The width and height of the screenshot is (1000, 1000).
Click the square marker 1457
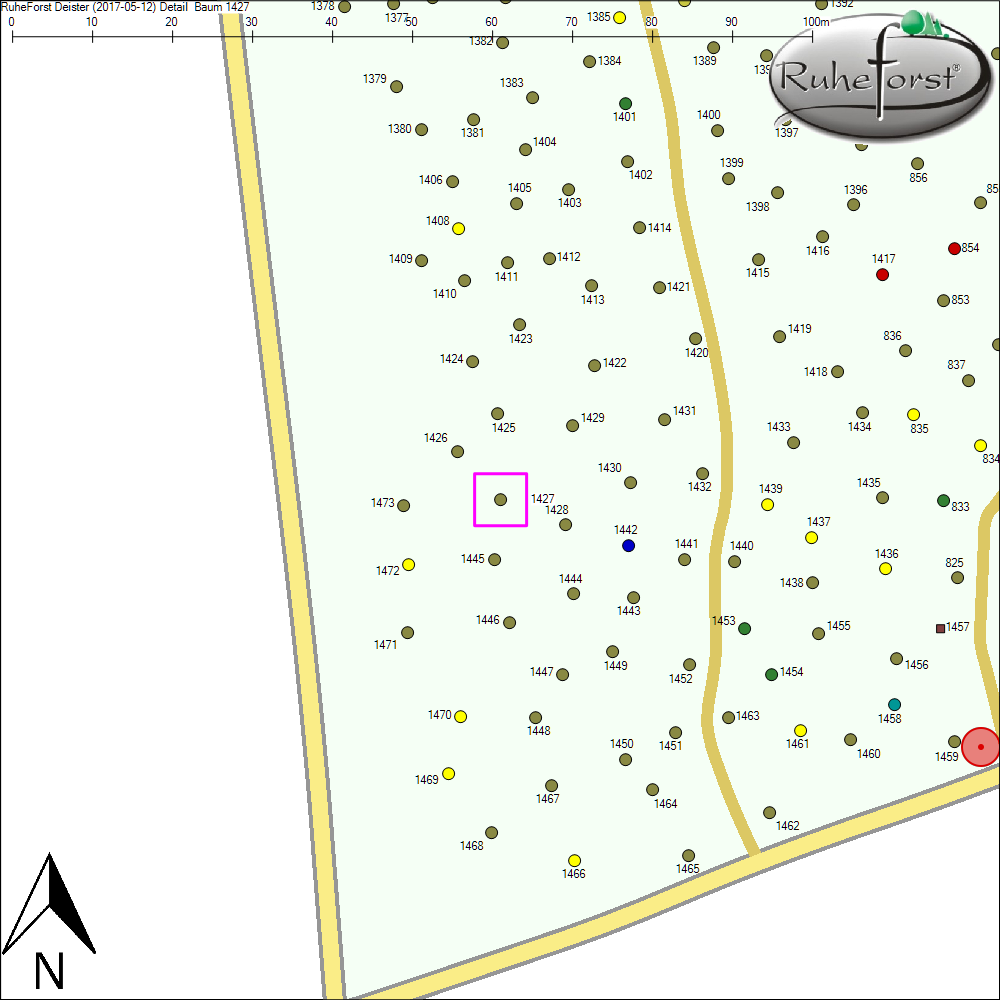pyautogui.click(x=940, y=628)
